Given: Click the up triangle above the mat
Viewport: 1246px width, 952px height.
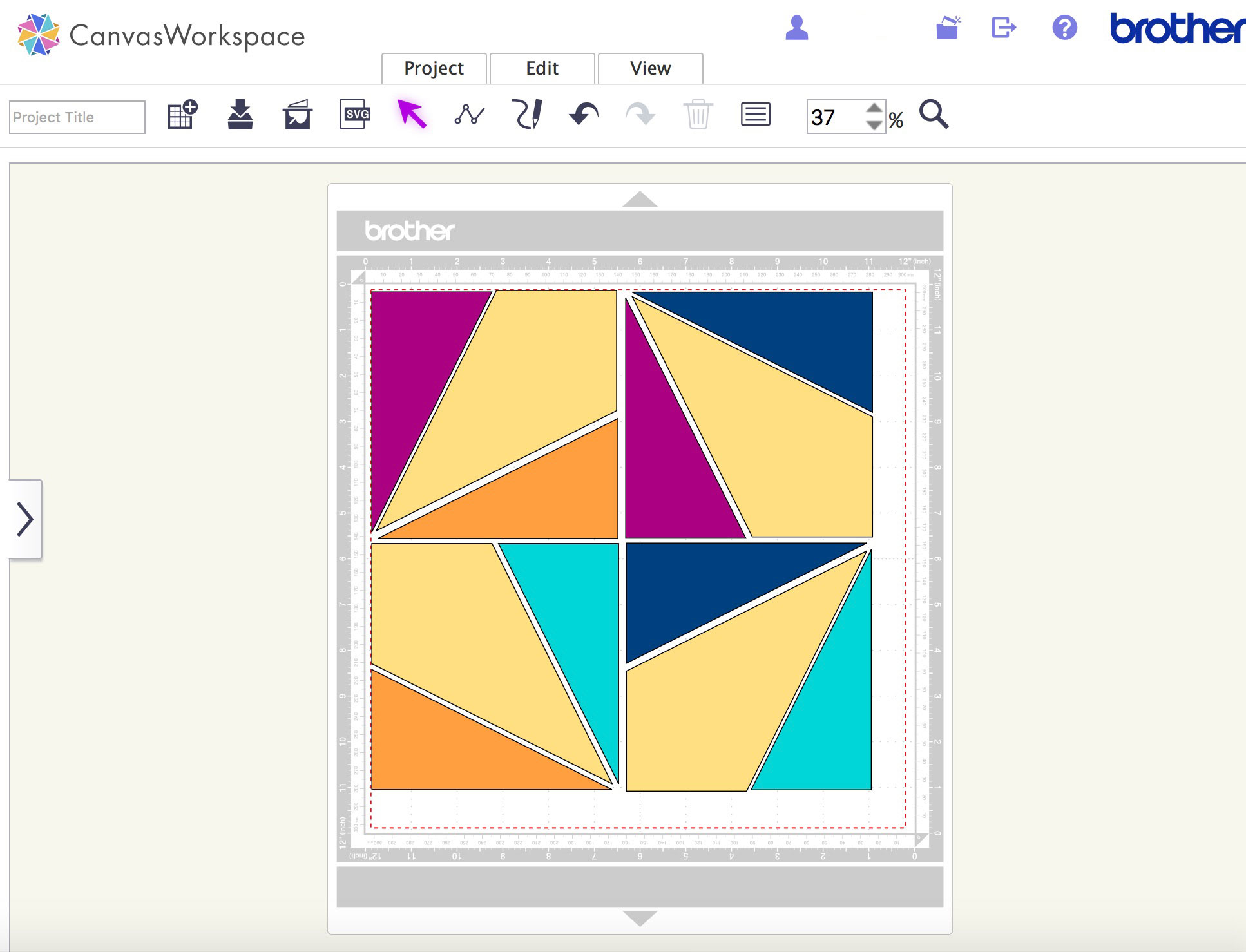Looking at the screenshot, I should (640, 198).
